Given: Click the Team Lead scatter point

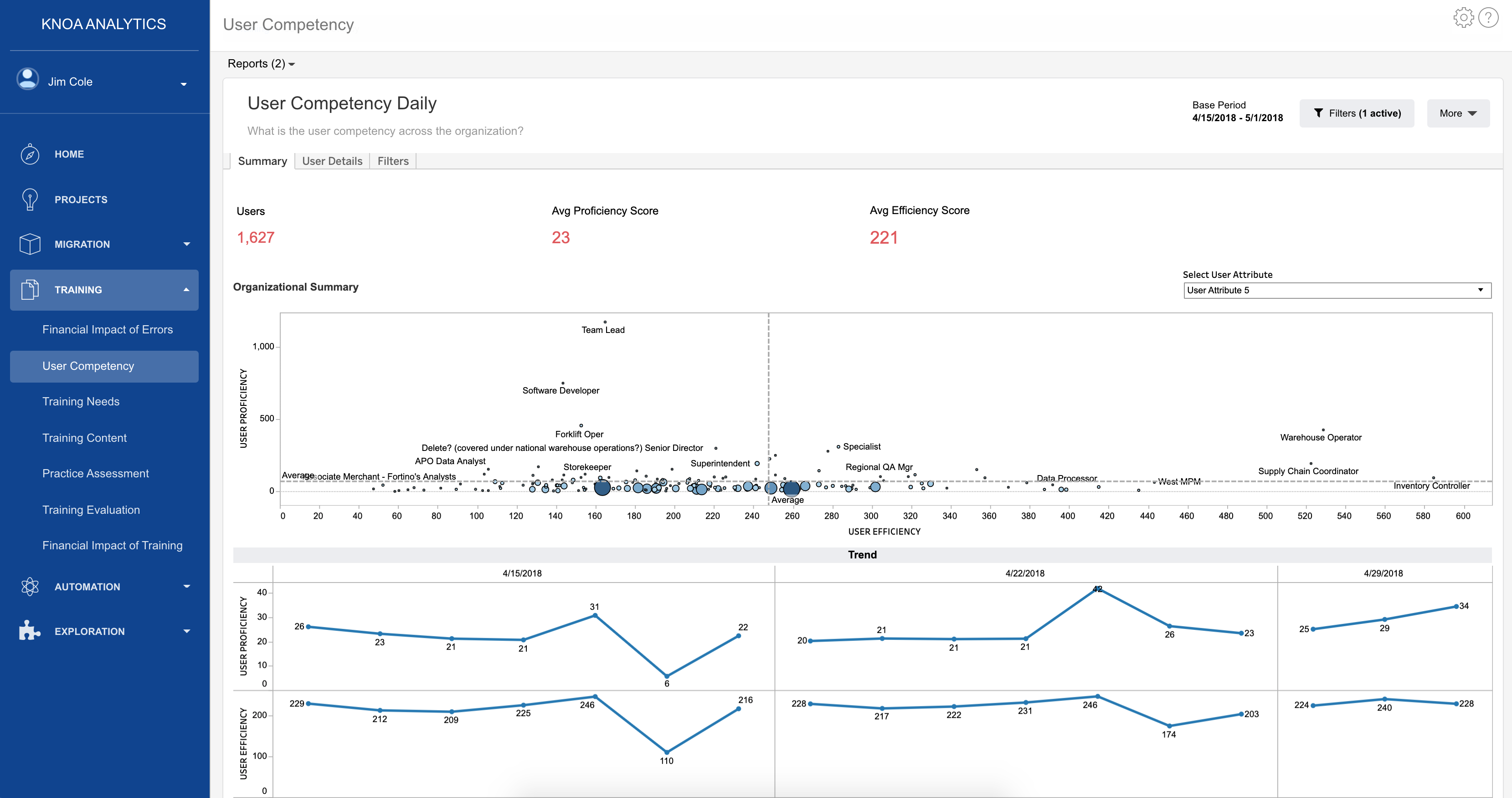Looking at the screenshot, I should point(605,322).
